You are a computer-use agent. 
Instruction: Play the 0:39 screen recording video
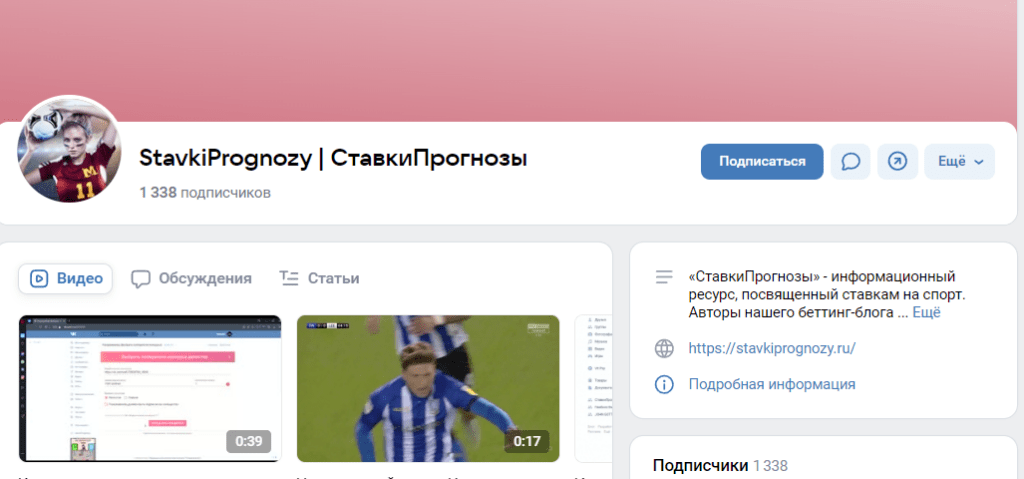[150, 388]
